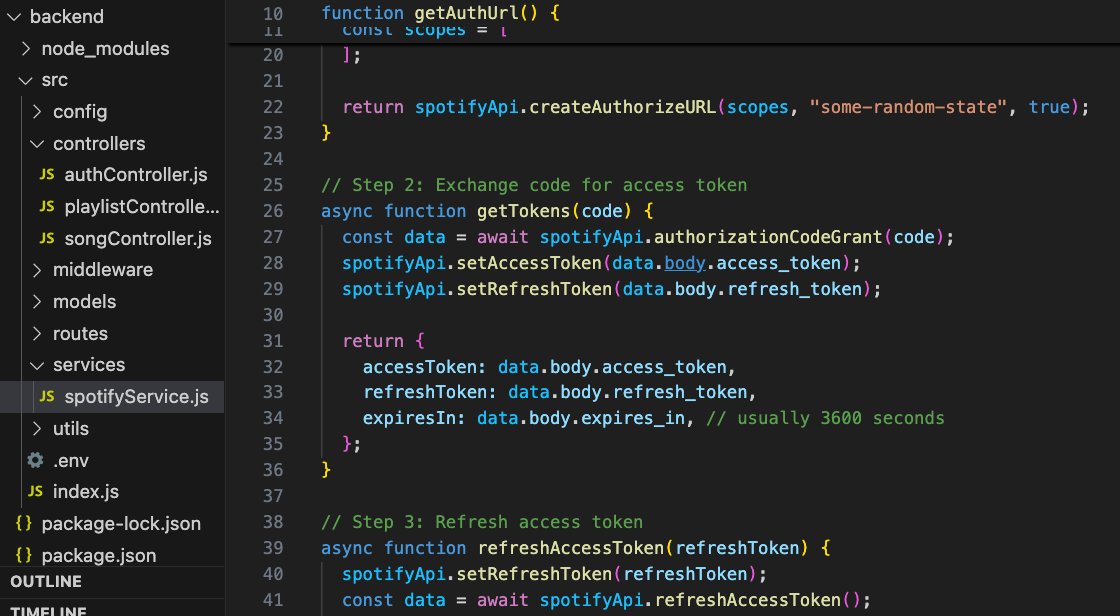
Task: Open the .env file
Action: click(x=71, y=461)
